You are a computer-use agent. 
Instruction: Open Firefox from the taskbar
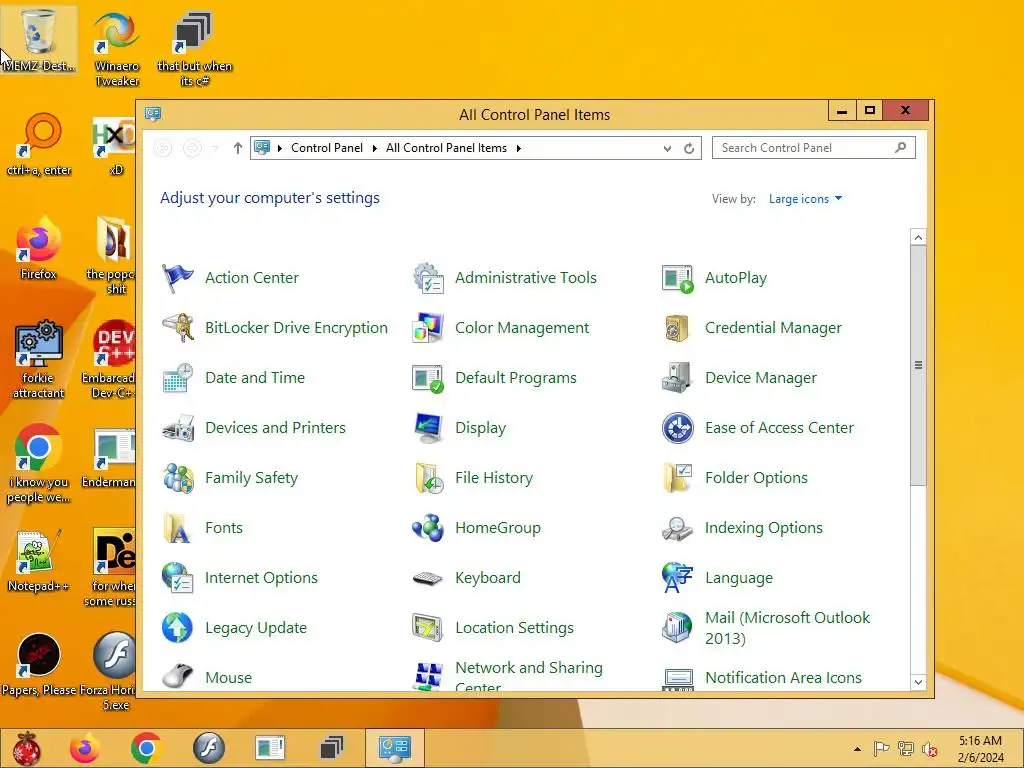85,748
